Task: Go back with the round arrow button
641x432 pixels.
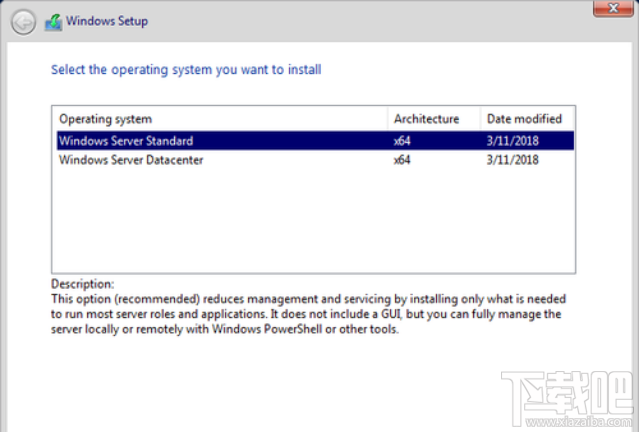Action: tap(23, 22)
